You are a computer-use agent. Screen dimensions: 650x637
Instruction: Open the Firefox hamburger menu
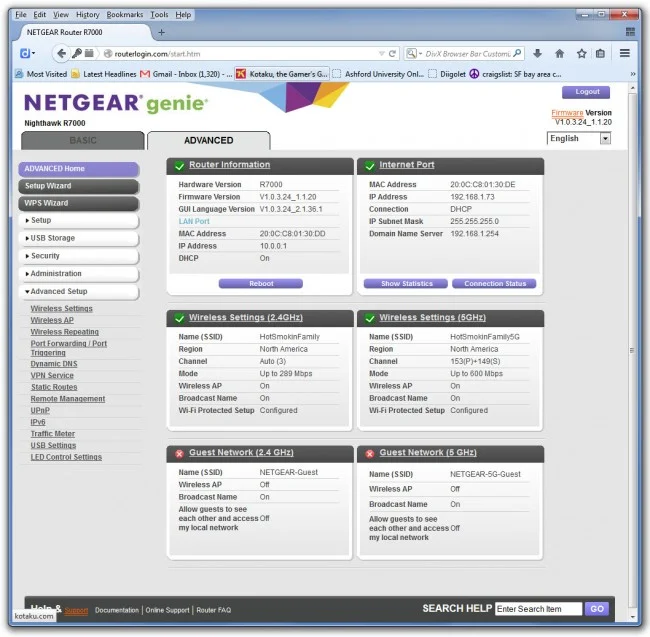pos(624,53)
